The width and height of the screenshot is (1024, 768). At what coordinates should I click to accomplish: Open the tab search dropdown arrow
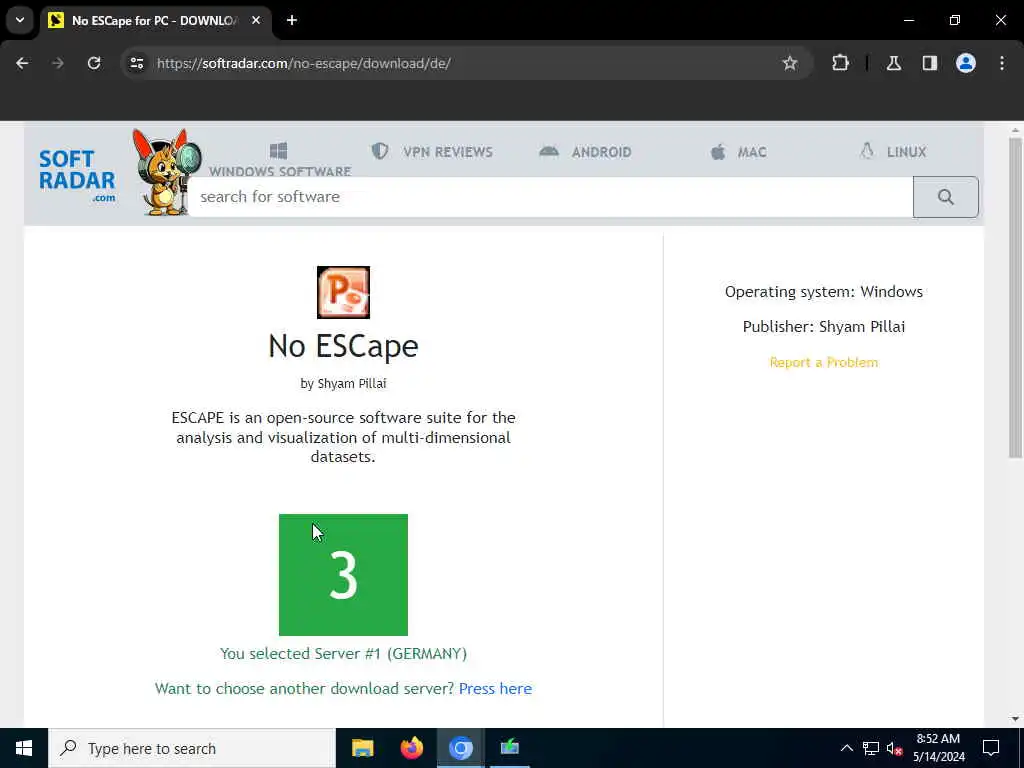(20, 20)
